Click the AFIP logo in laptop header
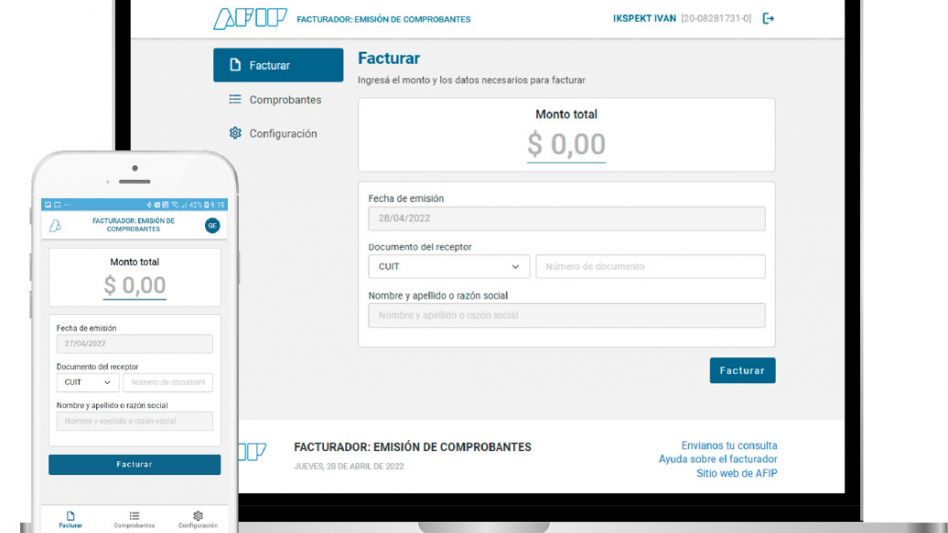 (x=250, y=19)
